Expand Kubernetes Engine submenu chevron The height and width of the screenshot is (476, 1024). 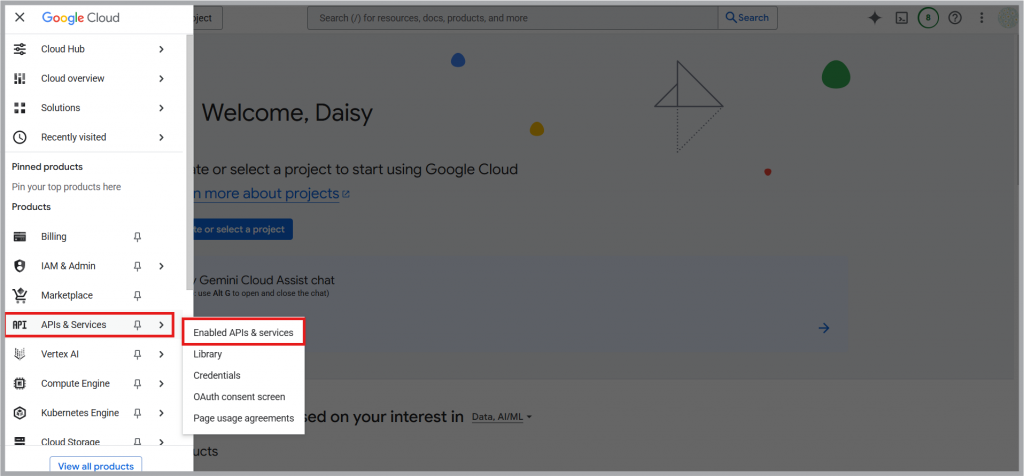[161, 413]
